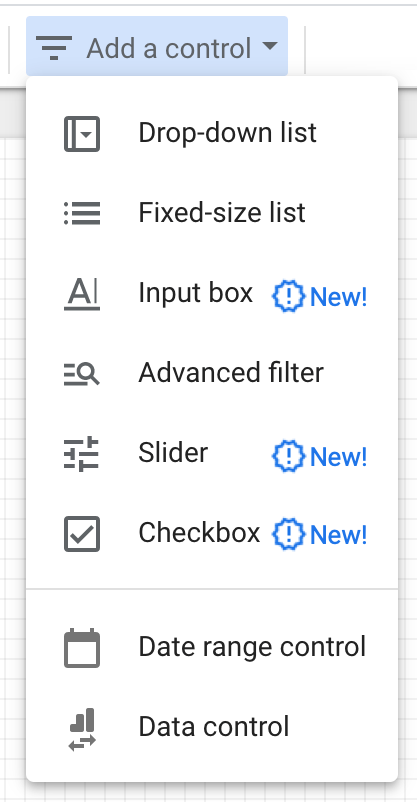Click the Checkbox control icon
Viewport: 417px width, 802px height.
click(82, 534)
